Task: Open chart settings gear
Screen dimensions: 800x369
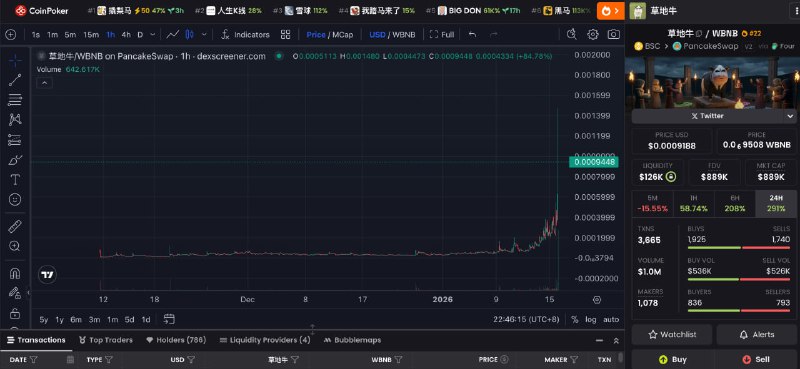Action: click(592, 35)
